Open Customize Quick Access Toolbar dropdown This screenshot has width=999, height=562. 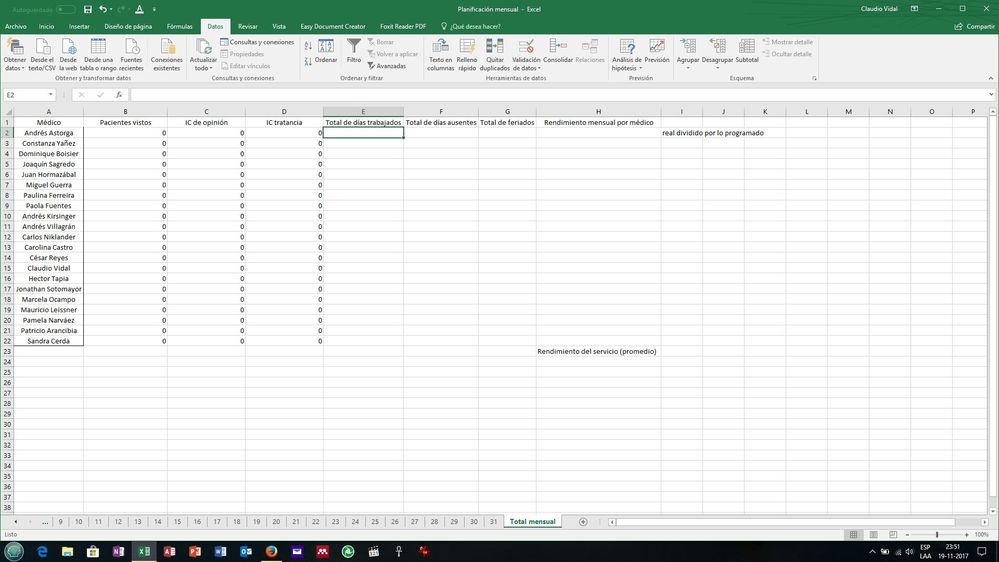click(154, 10)
